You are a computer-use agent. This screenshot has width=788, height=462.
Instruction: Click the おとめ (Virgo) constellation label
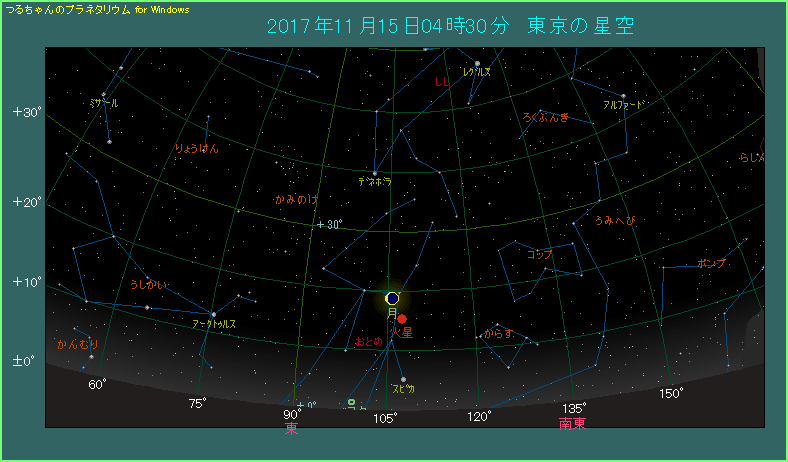point(368,342)
